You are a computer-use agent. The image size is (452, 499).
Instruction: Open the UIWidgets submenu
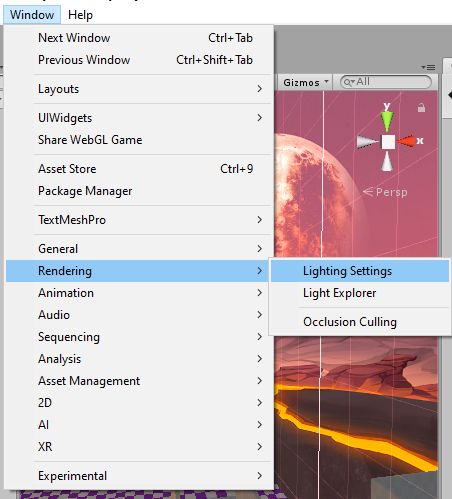click(x=139, y=118)
